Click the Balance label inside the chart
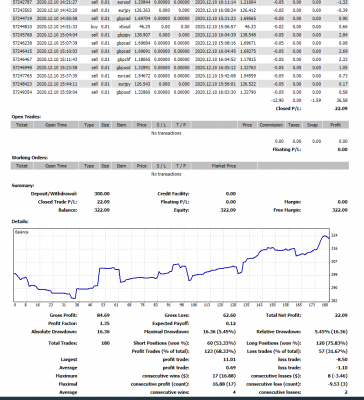364x400 pixels. pyautogui.click(x=21, y=232)
